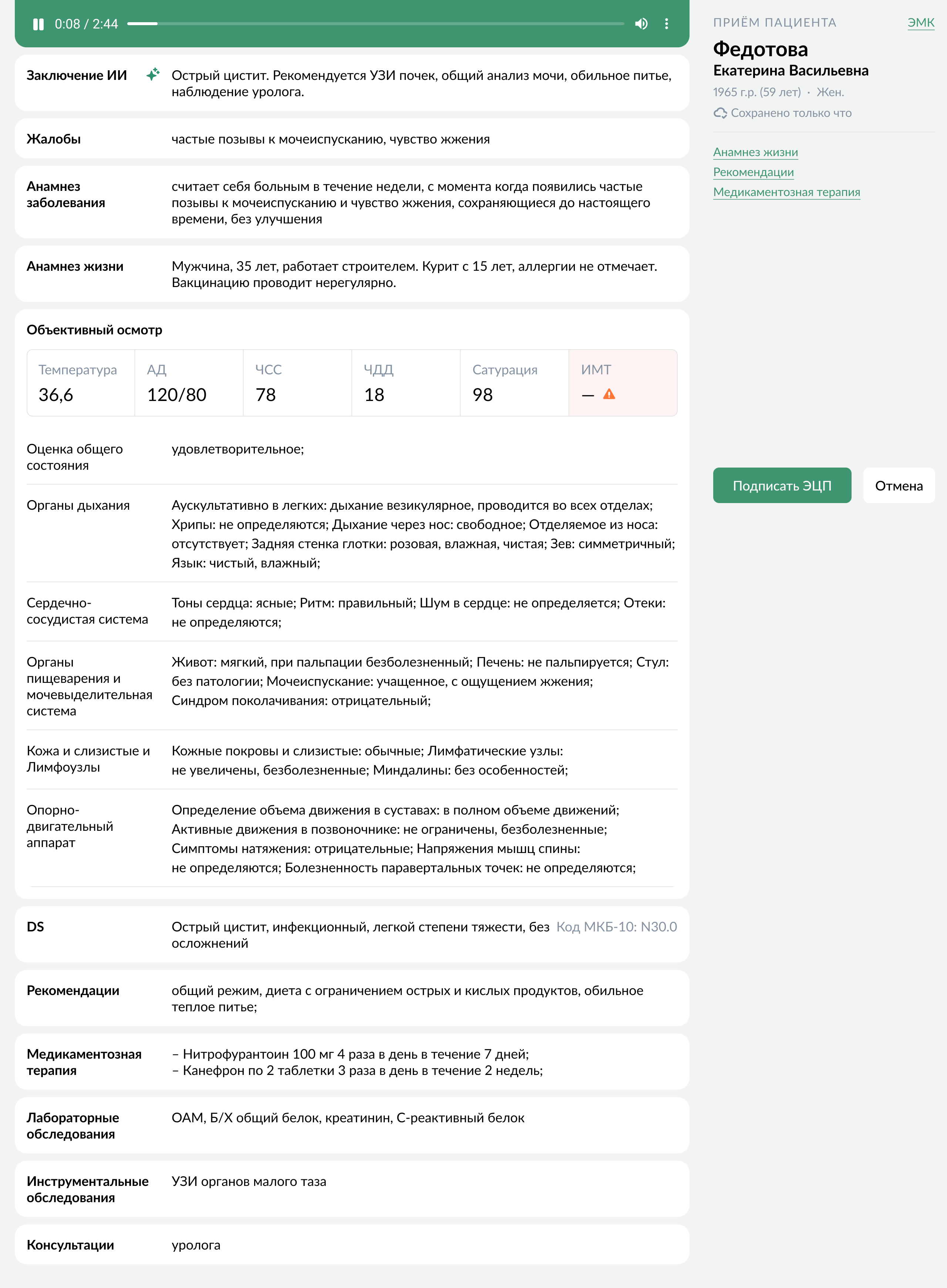Edit the Сатурация value field
The image size is (947, 1288).
point(515,383)
